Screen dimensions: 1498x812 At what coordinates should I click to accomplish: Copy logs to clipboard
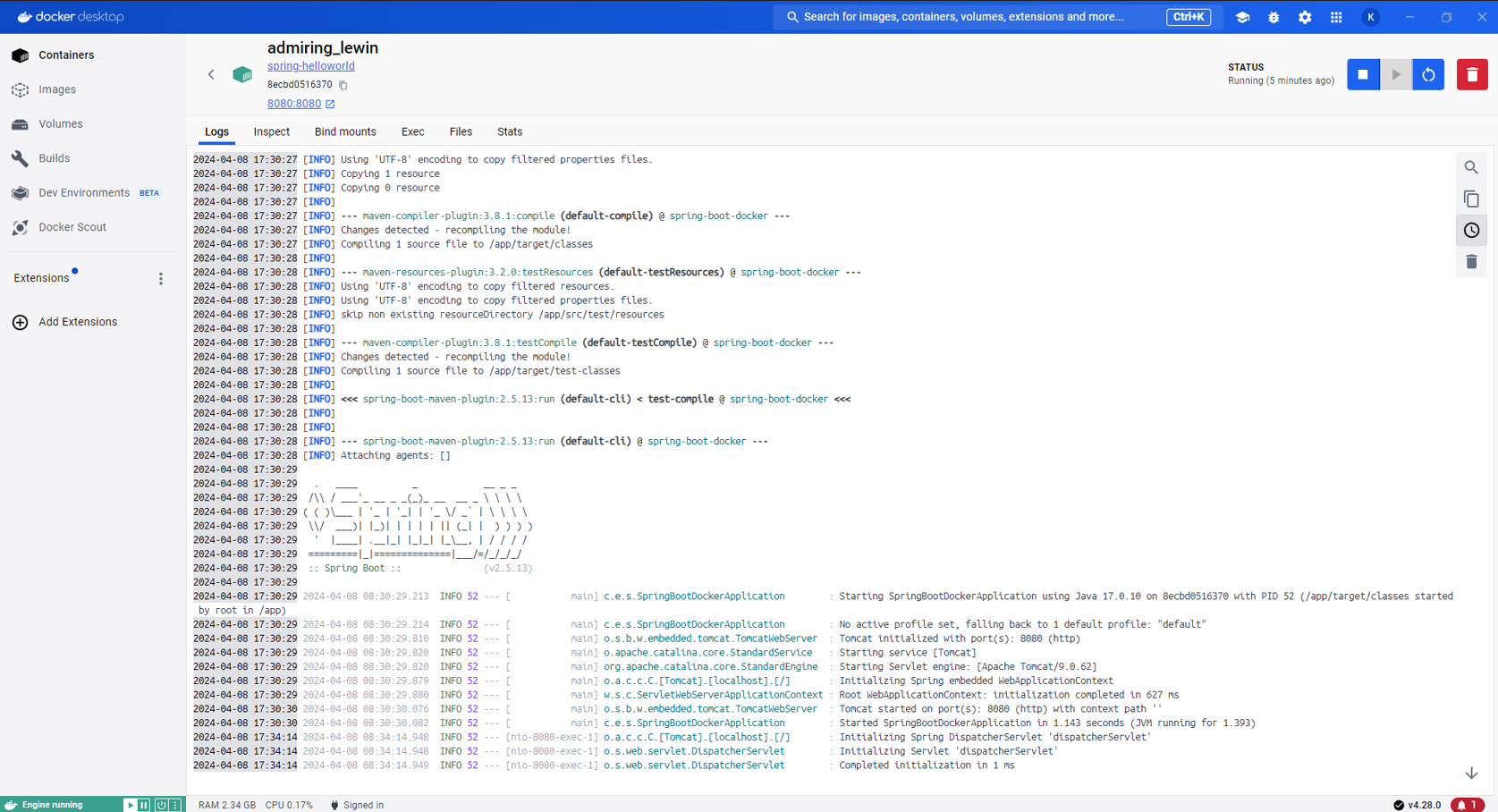click(x=1471, y=199)
